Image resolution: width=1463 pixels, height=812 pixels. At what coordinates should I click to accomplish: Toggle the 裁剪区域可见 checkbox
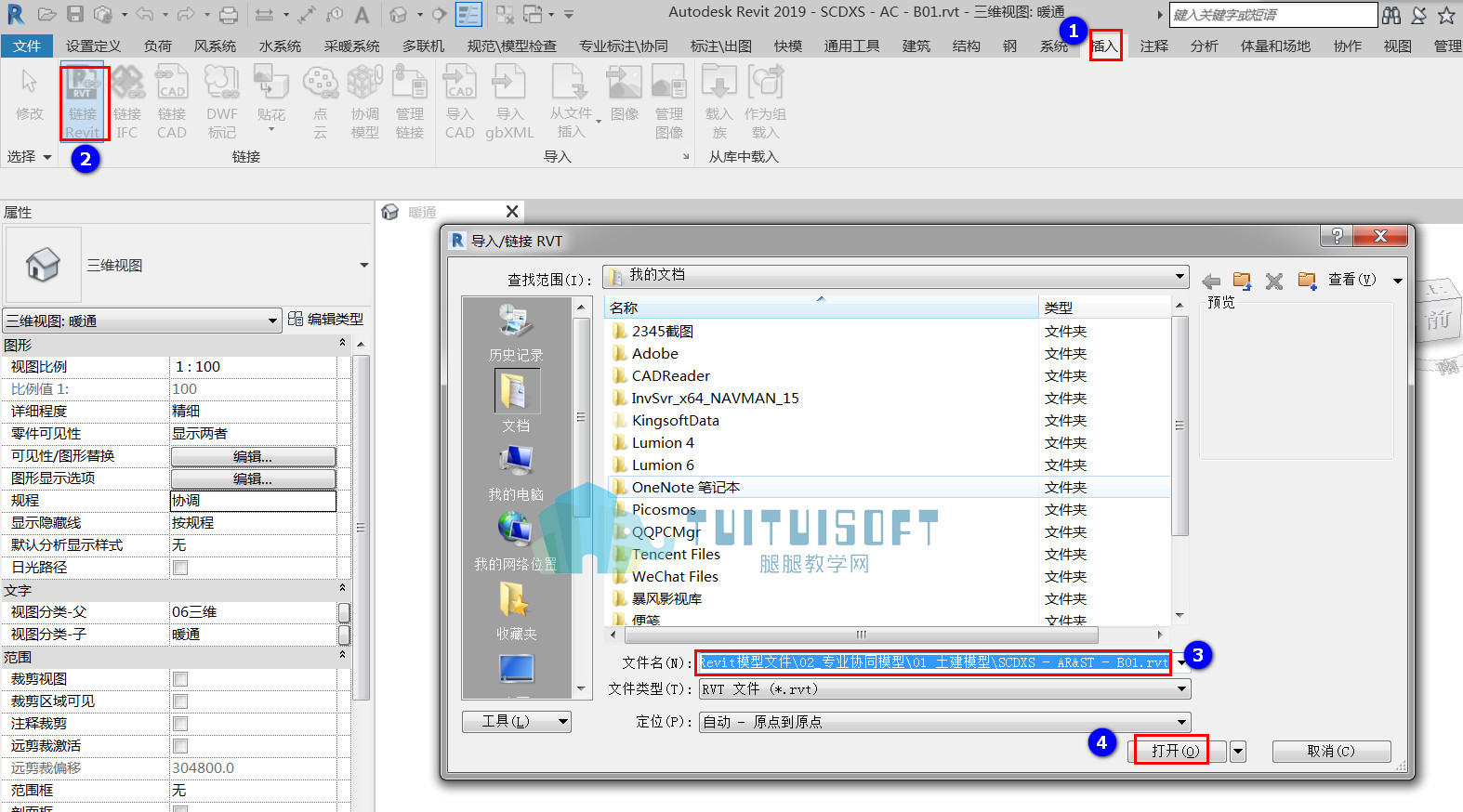pyautogui.click(x=180, y=701)
